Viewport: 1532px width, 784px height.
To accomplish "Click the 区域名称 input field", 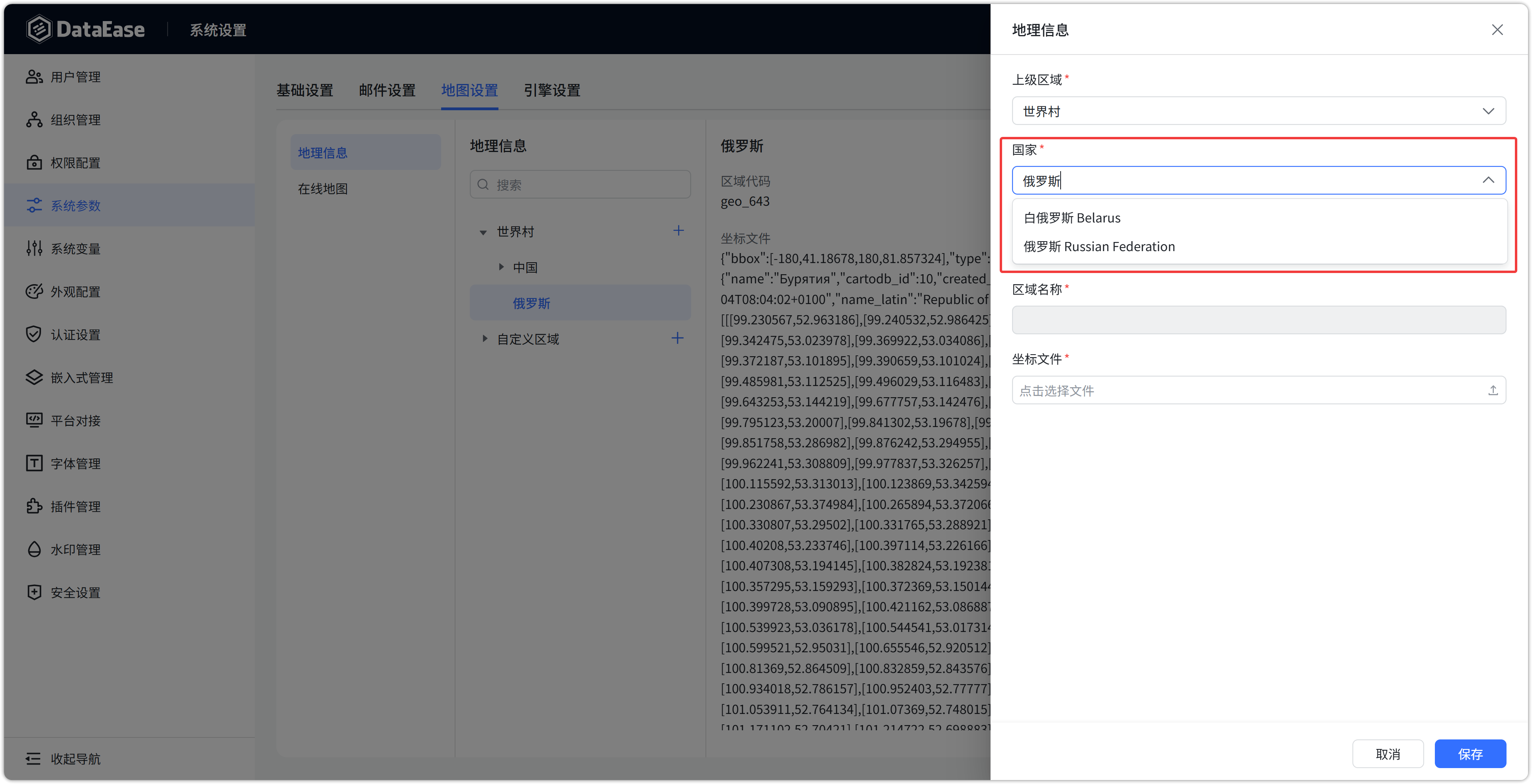I will (x=1258, y=320).
